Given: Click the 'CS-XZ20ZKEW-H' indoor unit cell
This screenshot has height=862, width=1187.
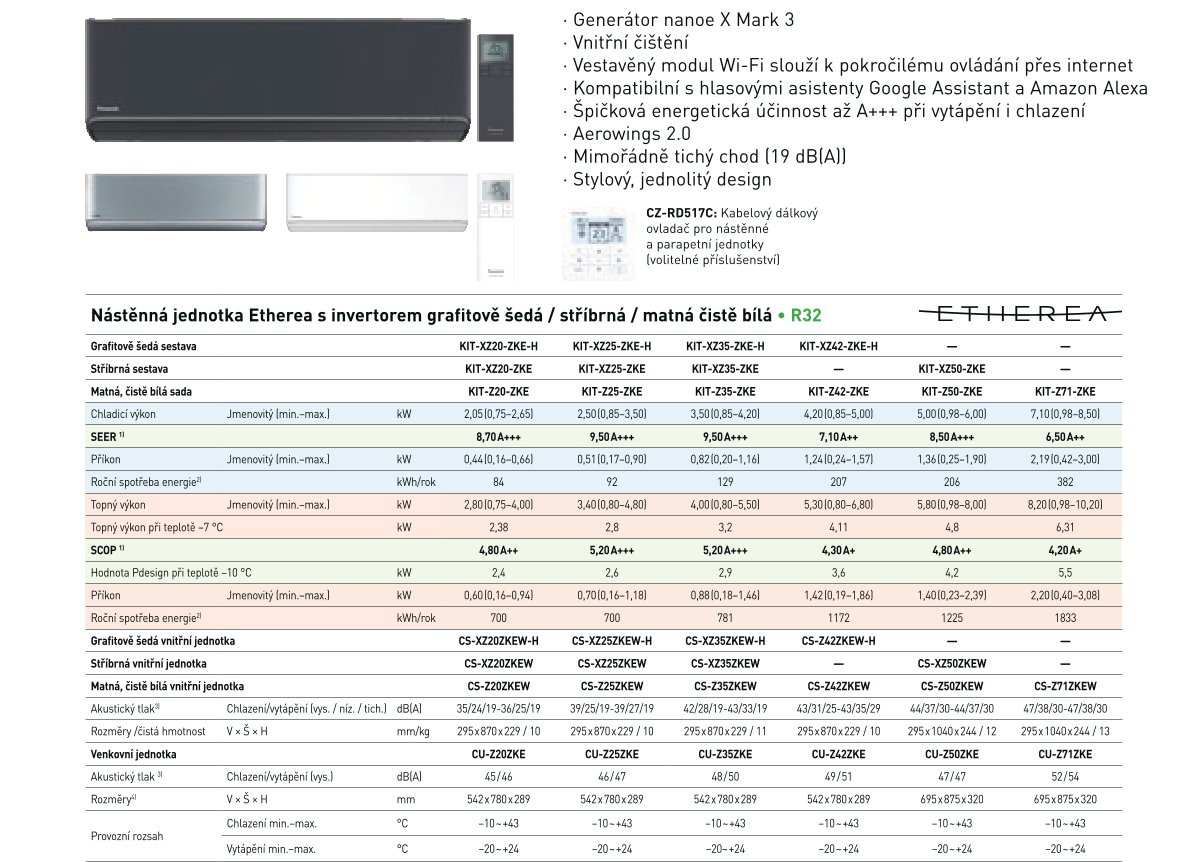Looking at the screenshot, I should click(498, 641).
